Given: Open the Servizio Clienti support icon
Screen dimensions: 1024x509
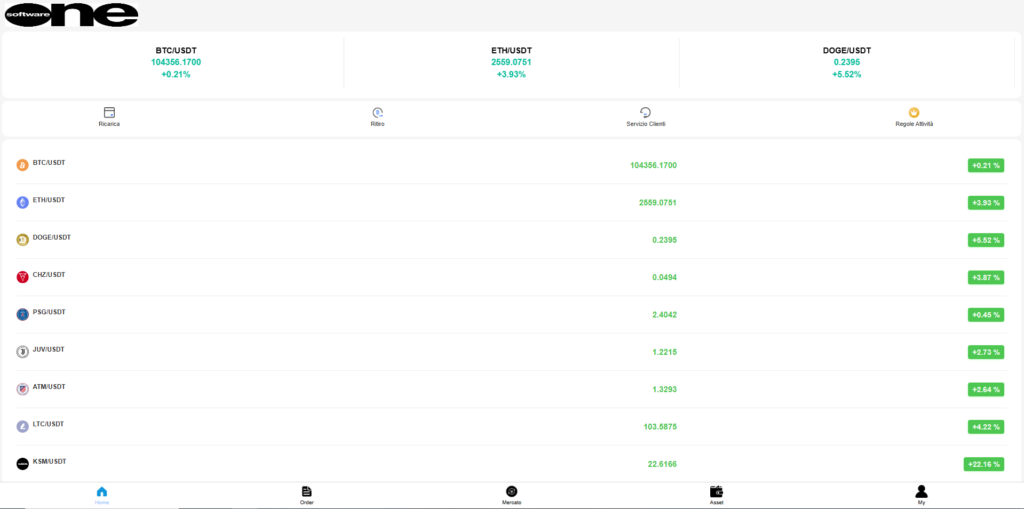Looking at the screenshot, I should click(x=646, y=112).
